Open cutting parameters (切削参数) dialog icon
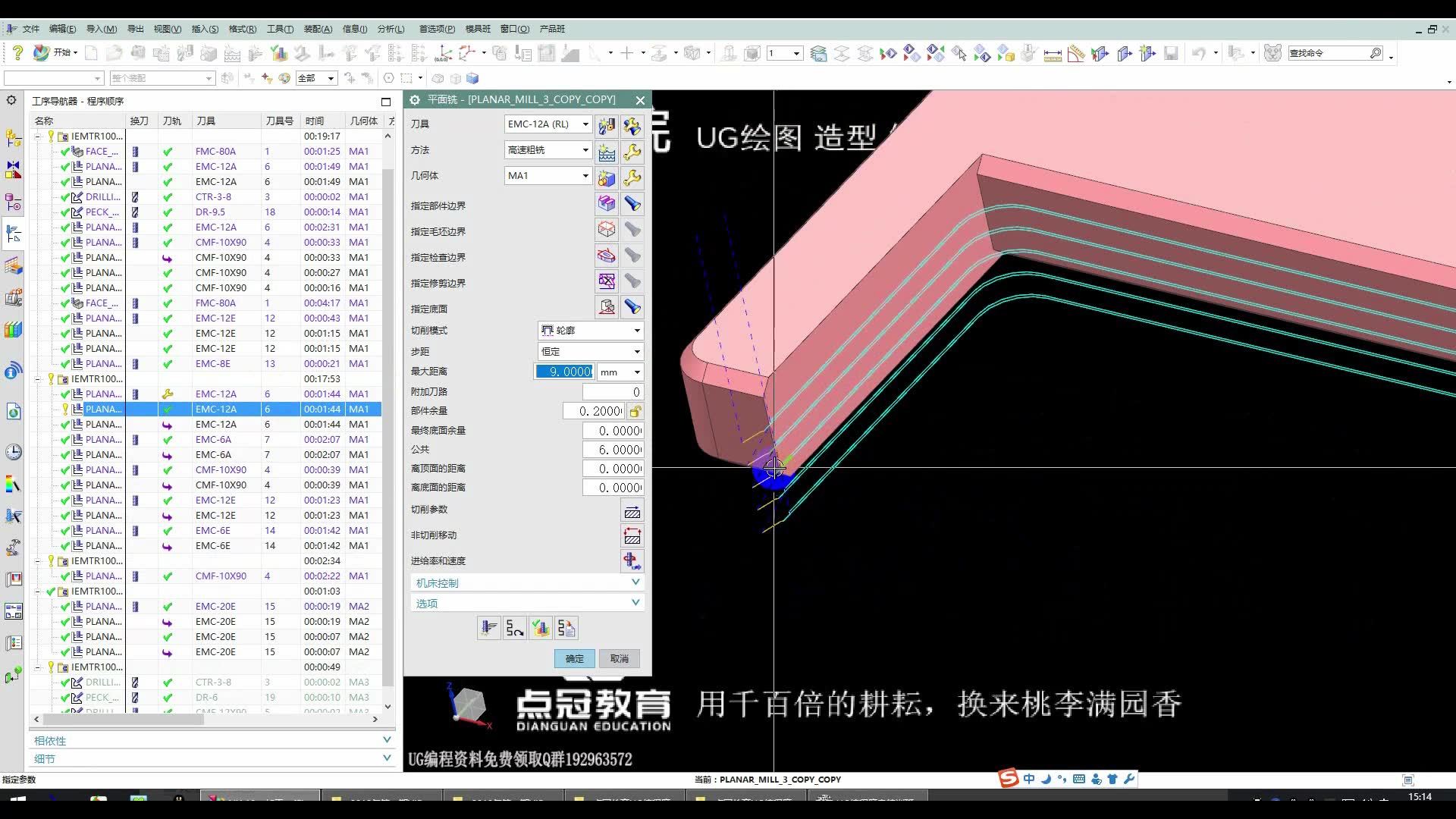Viewport: 1456px width, 819px height. click(632, 511)
